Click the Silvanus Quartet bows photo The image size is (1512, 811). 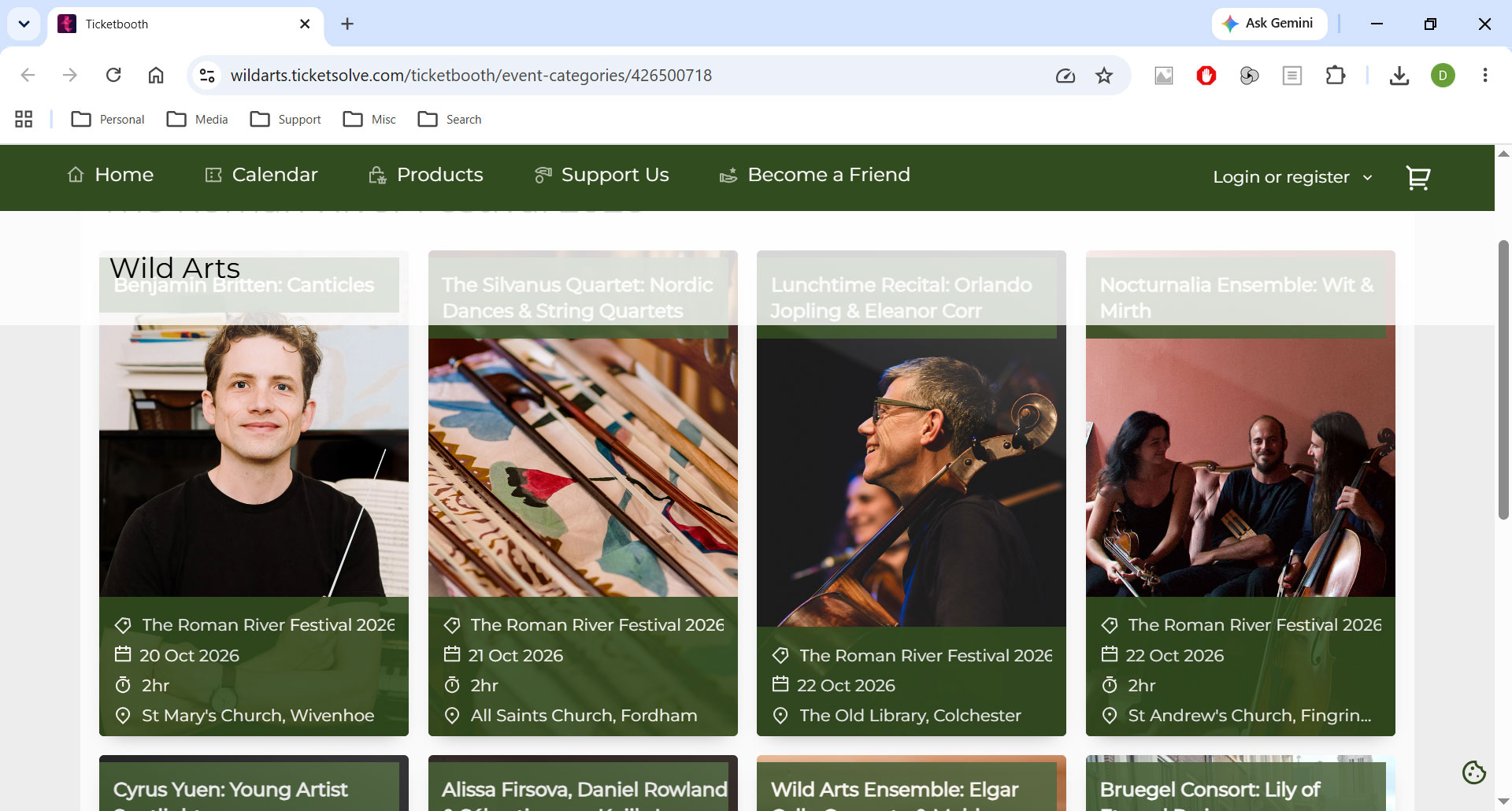click(583, 467)
